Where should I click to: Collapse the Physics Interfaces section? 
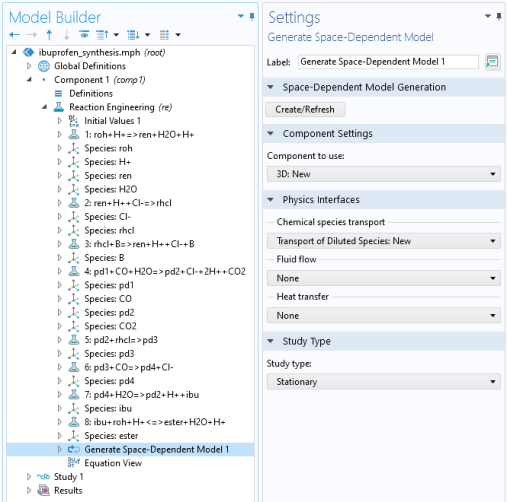coord(270,200)
